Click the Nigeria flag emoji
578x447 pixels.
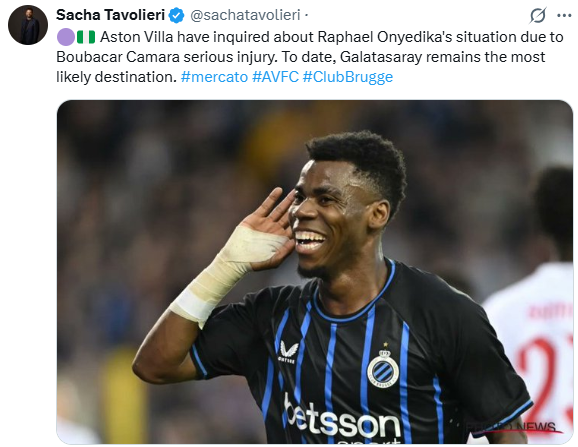[86, 37]
